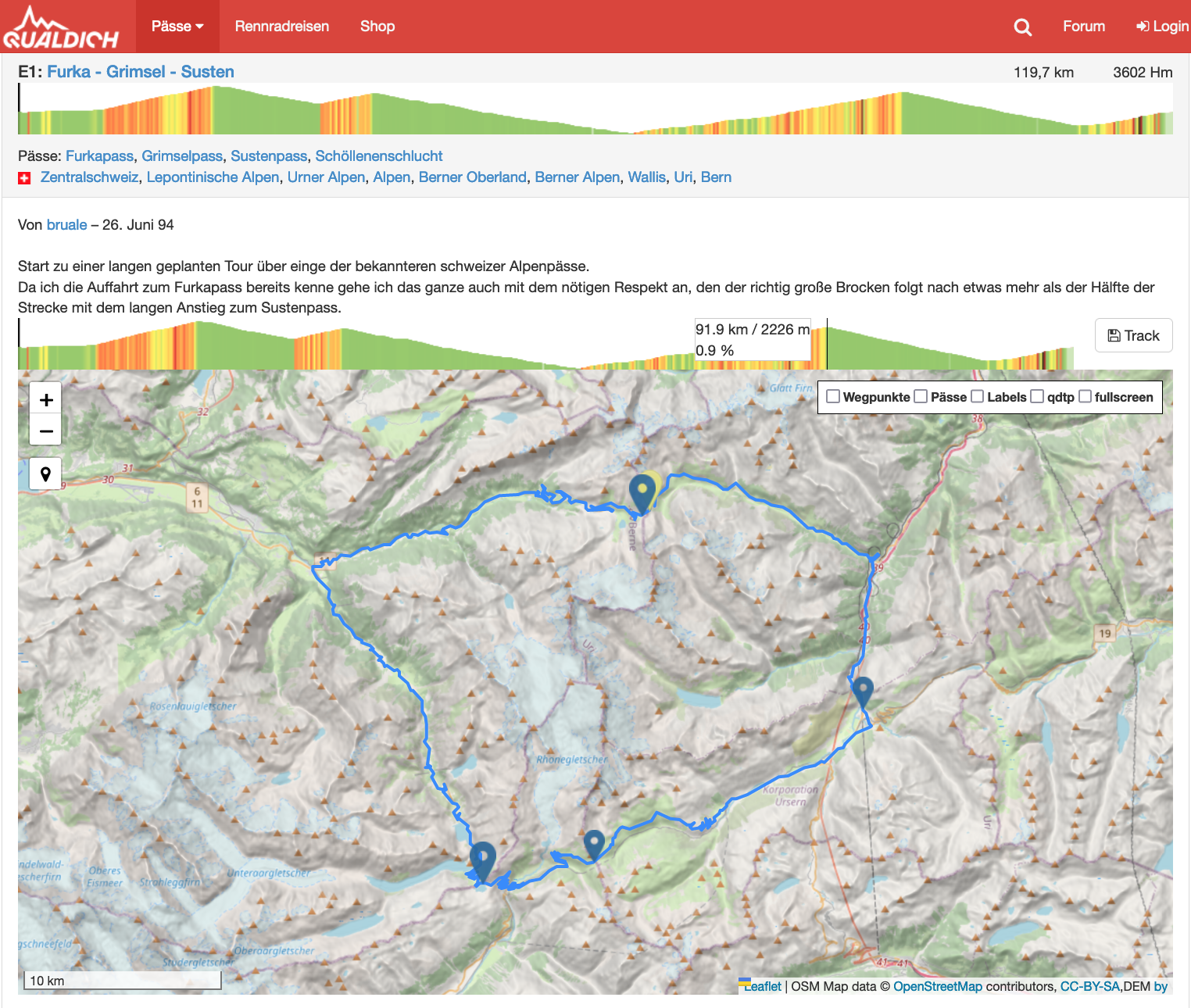Click the map location marker button
This screenshot has height=1008, width=1191.
point(46,474)
